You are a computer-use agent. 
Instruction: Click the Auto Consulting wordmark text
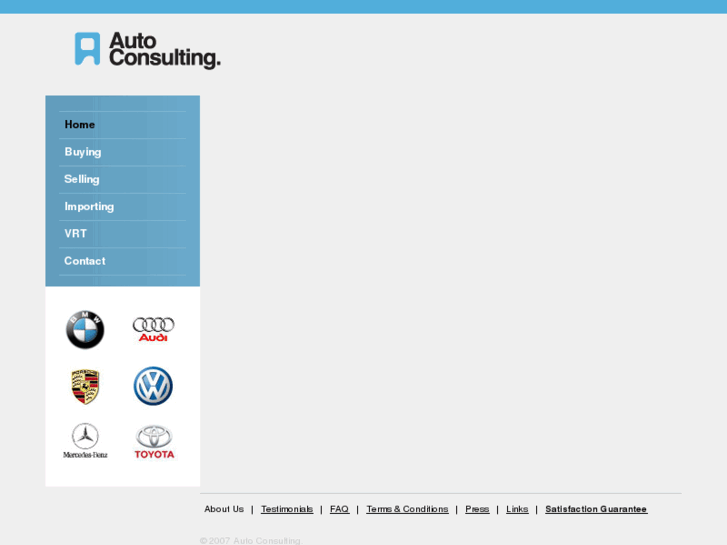tap(165, 50)
